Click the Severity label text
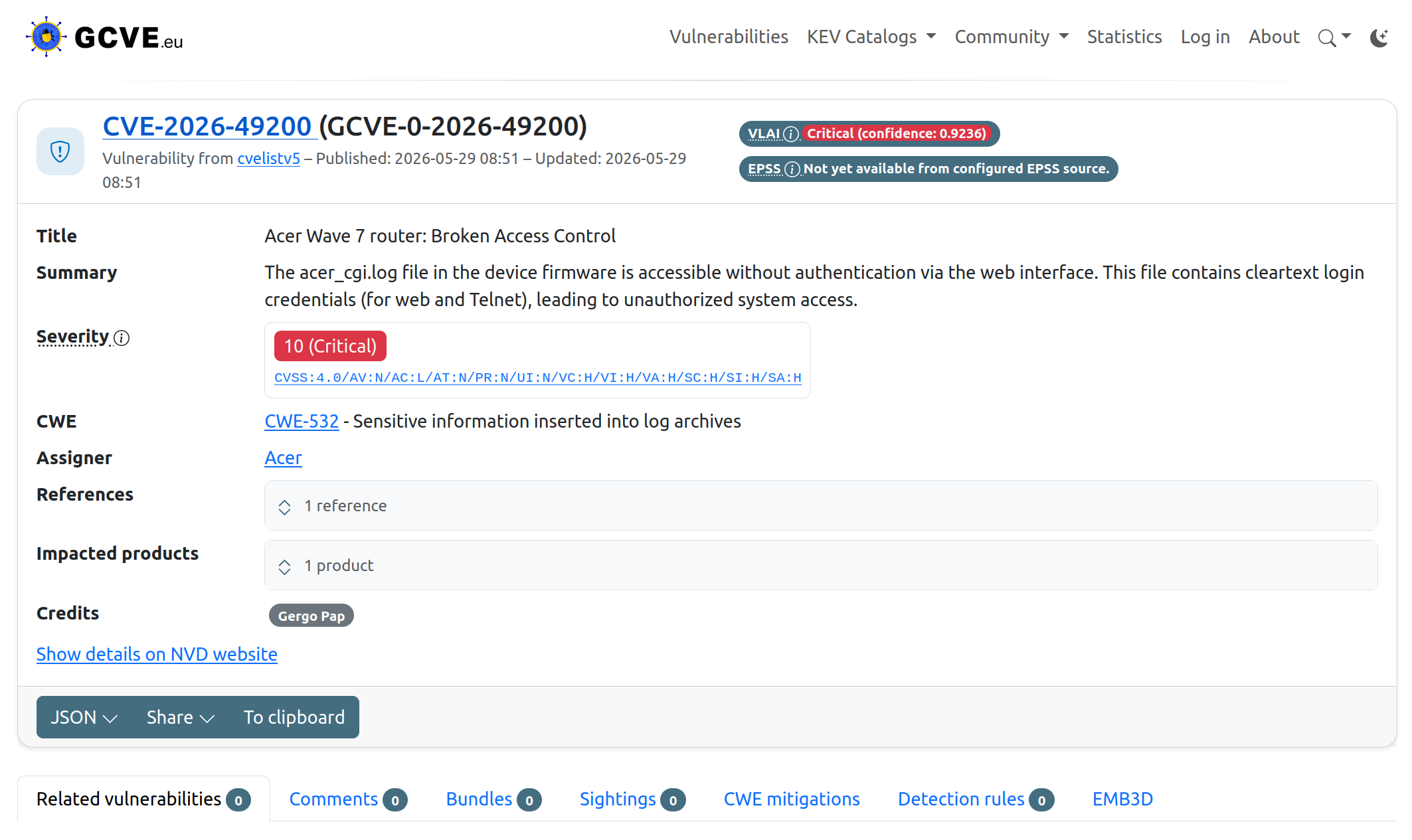 [x=72, y=337]
